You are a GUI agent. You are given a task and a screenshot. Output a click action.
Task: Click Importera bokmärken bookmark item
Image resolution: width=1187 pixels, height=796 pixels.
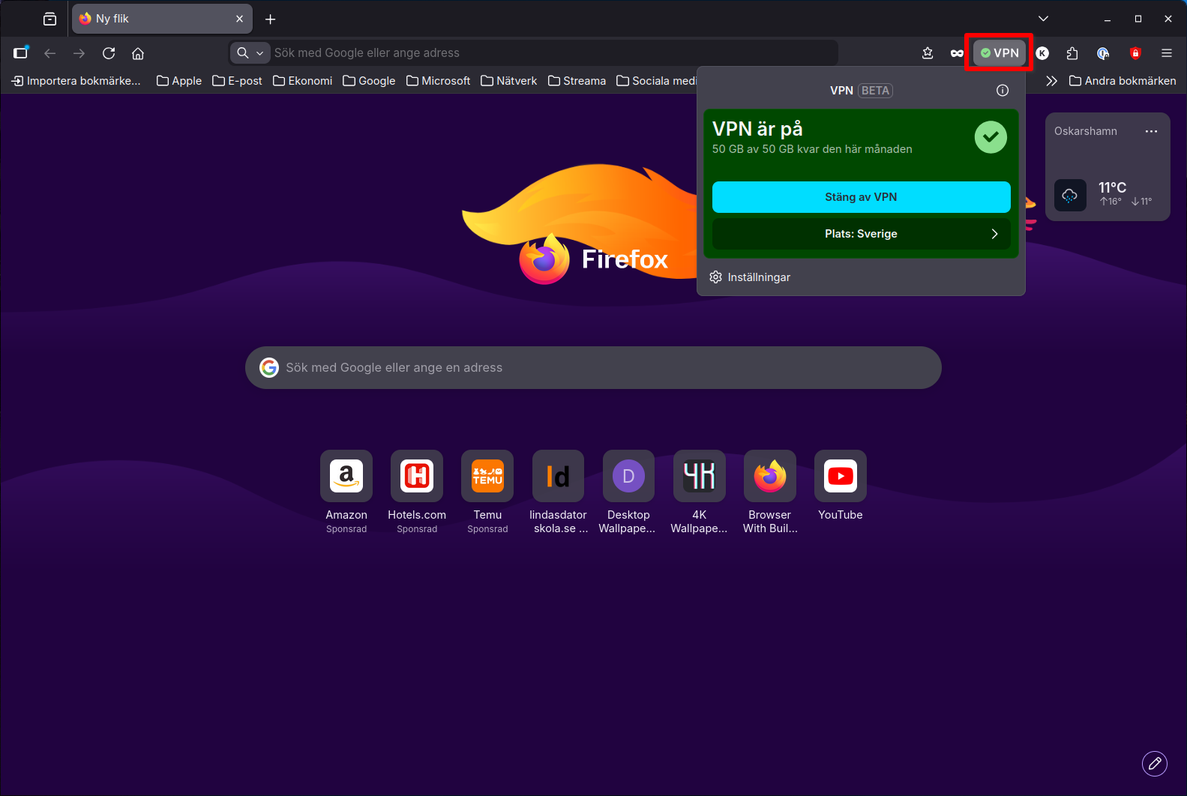[x=76, y=80]
